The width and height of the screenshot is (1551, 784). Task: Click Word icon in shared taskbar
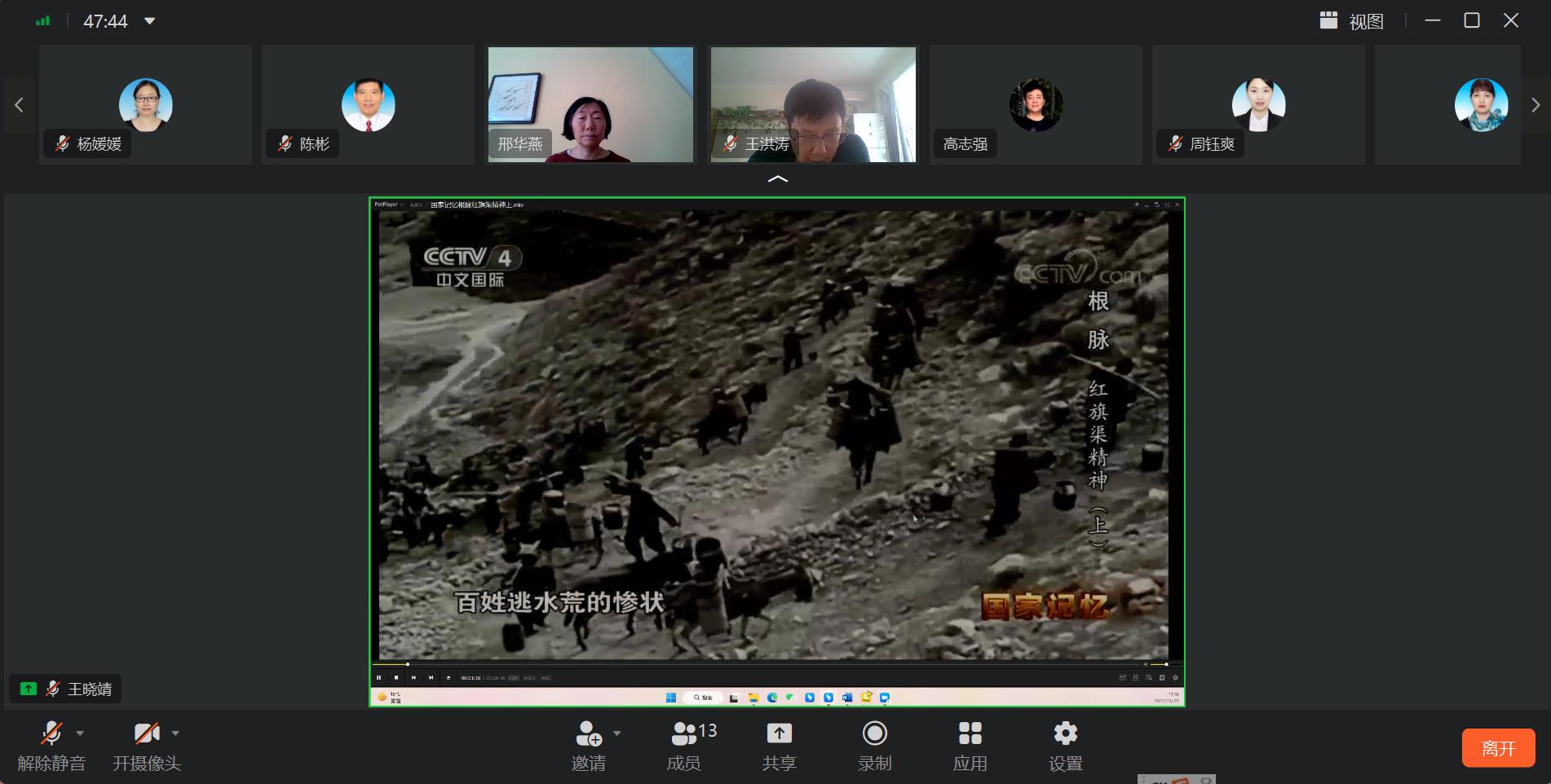pos(847,698)
